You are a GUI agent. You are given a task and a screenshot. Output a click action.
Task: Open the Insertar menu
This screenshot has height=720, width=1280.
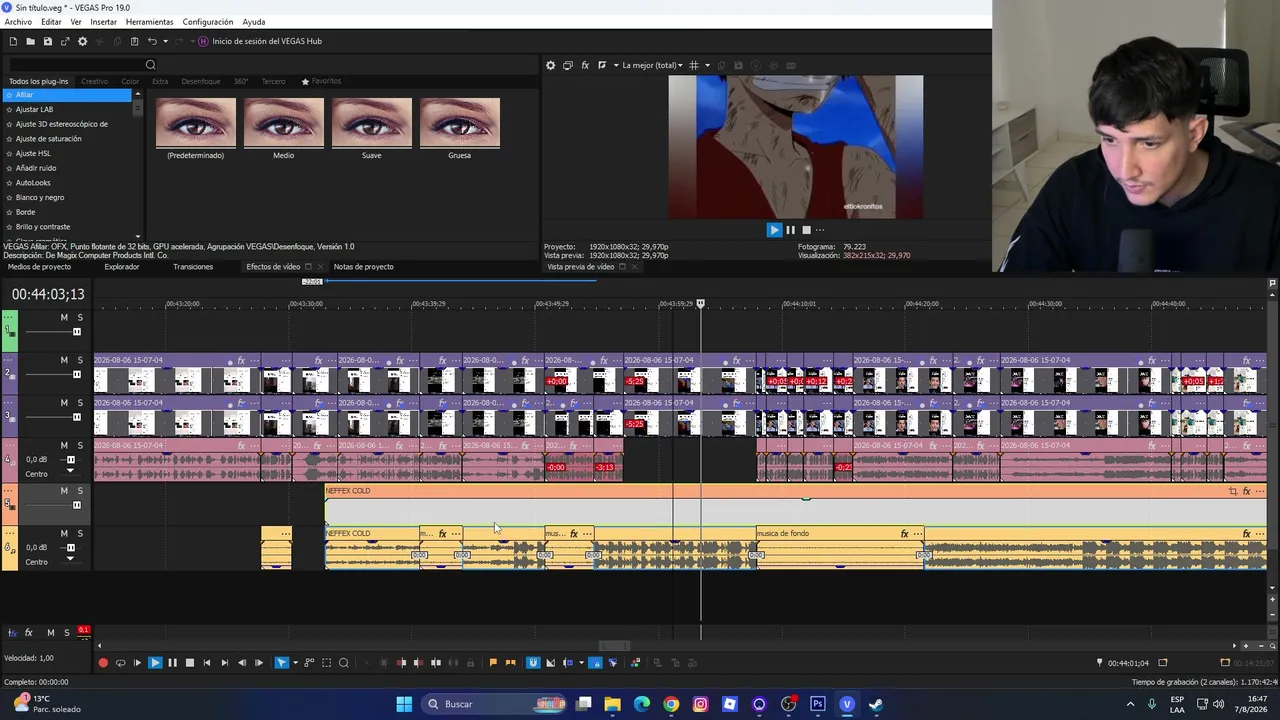[x=103, y=22]
